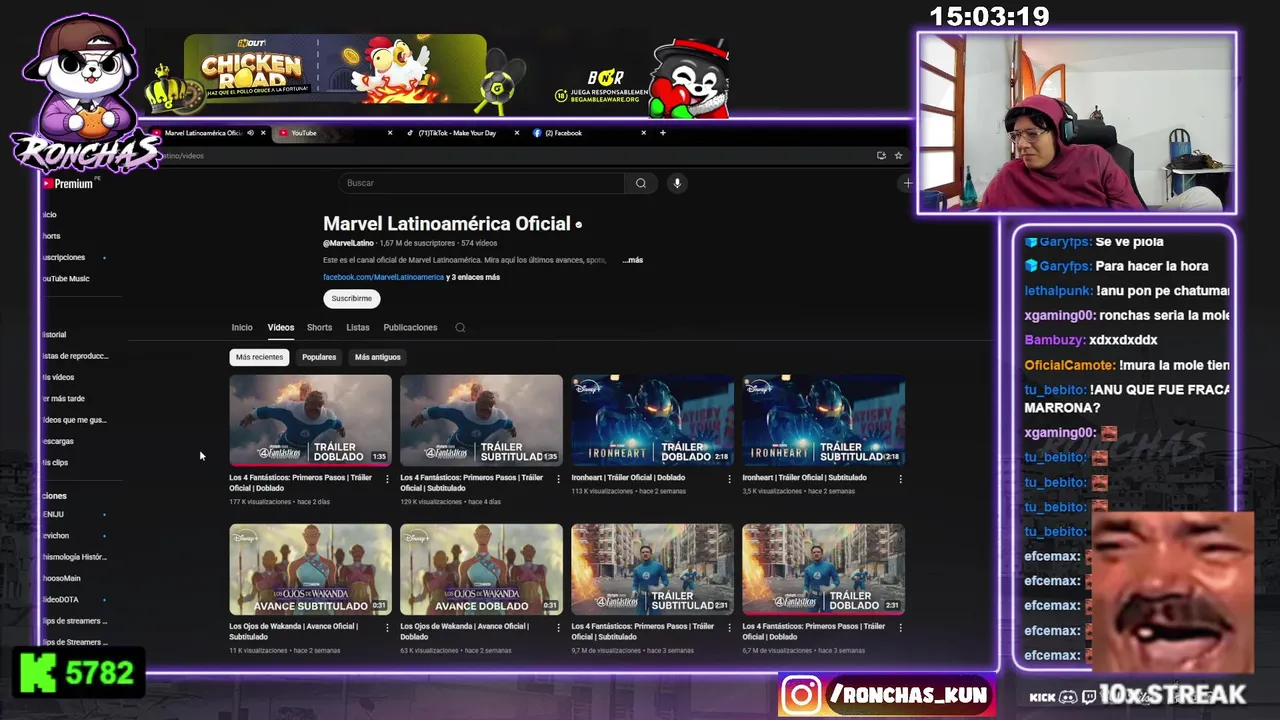The height and width of the screenshot is (720, 1280).
Task: Open the channel Shorts tab
Action: pyautogui.click(x=319, y=328)
